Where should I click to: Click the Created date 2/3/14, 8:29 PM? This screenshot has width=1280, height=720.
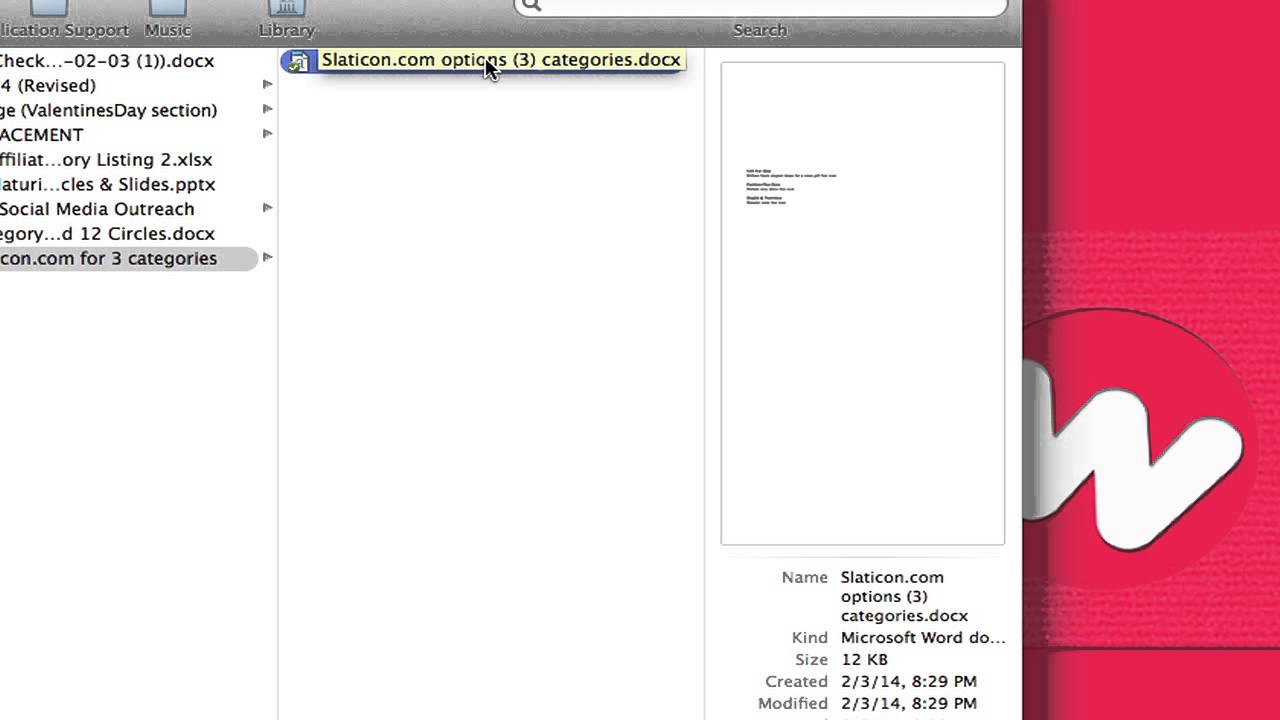point(909,682)
